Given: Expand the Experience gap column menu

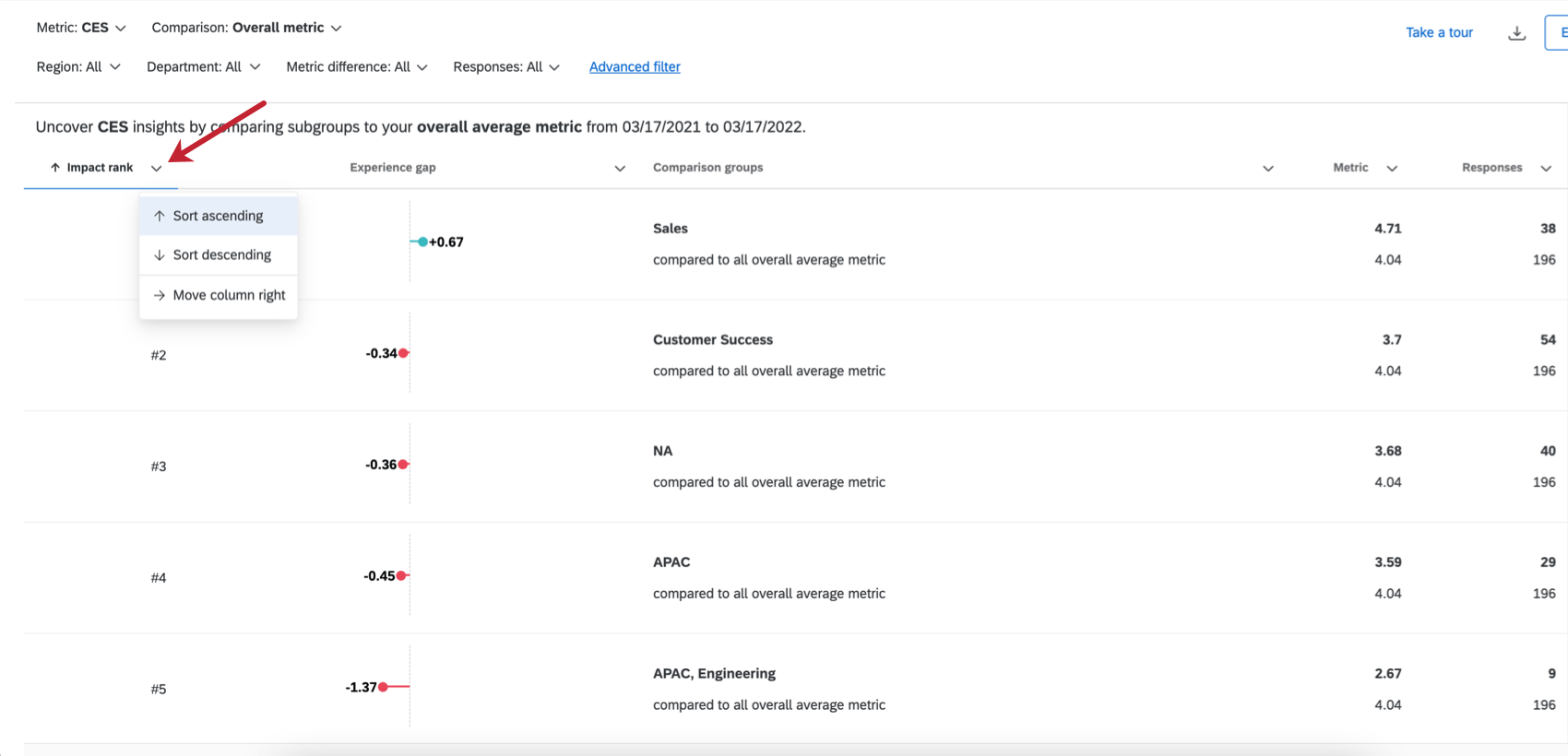Looking at the screenshot, I should pos(620,168).
